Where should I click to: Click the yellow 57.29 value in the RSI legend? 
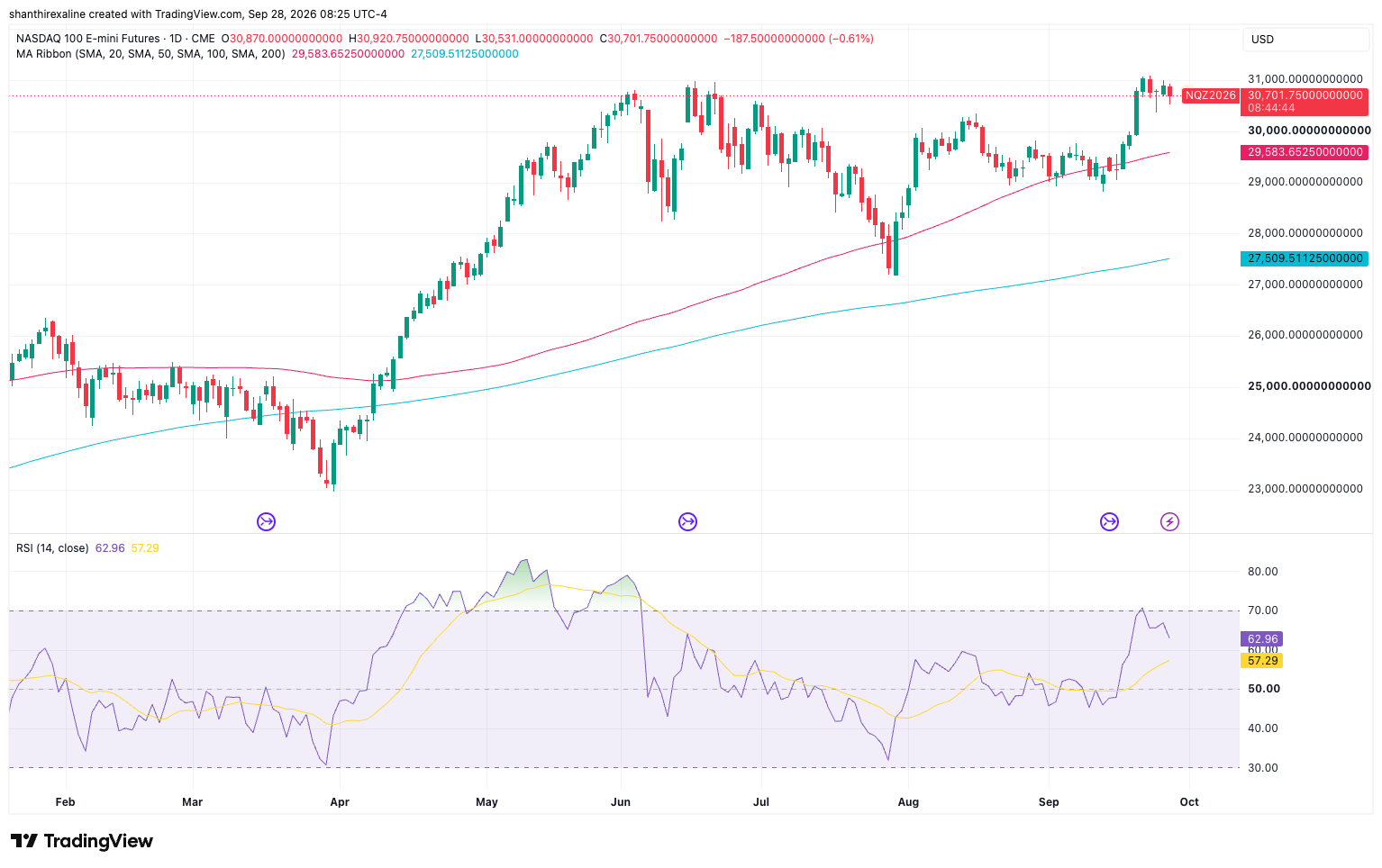pyautogui.click(x=145, y=548)
